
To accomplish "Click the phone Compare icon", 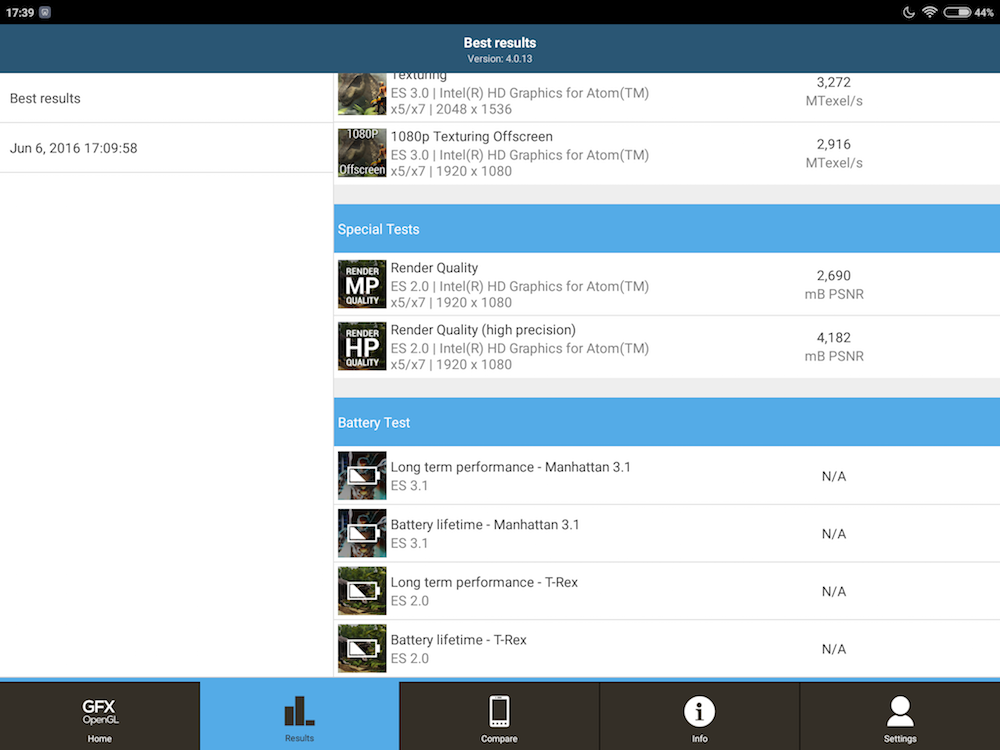I will [499, 710].
